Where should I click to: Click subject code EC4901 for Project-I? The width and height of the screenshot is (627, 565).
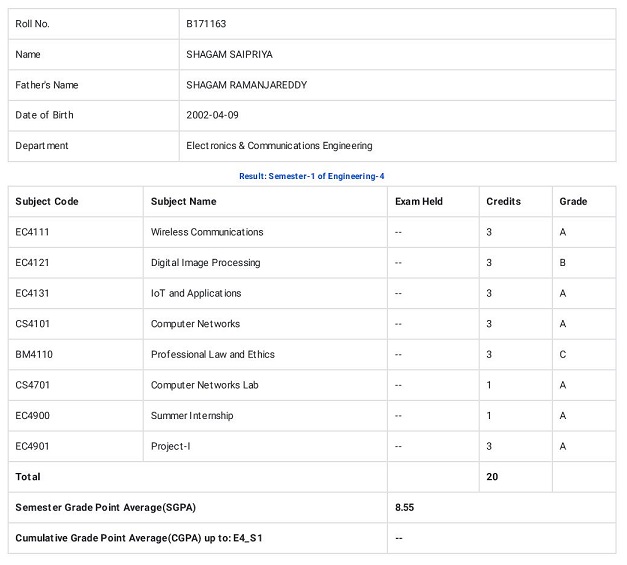33,447
